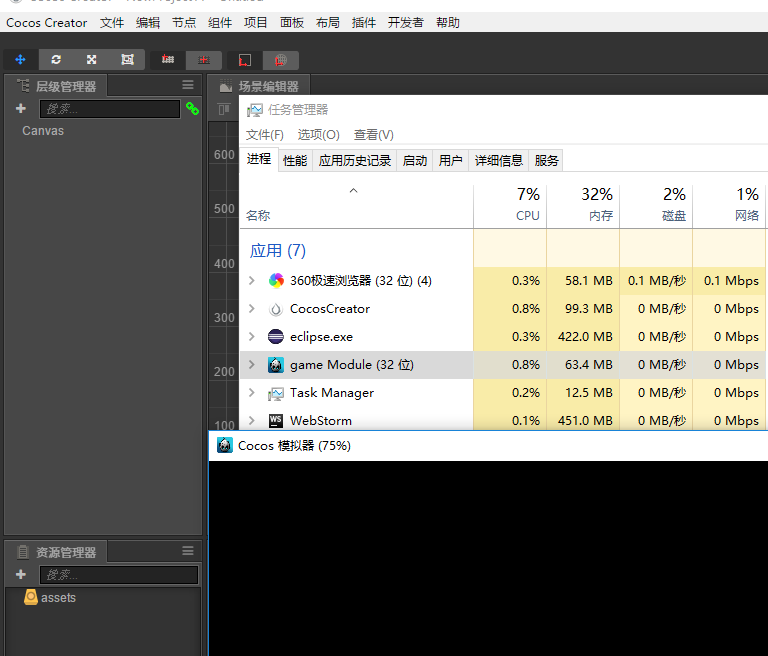768x656 pixels.
Task: Click the eclipse.exe icon
Action: (276, 337)
